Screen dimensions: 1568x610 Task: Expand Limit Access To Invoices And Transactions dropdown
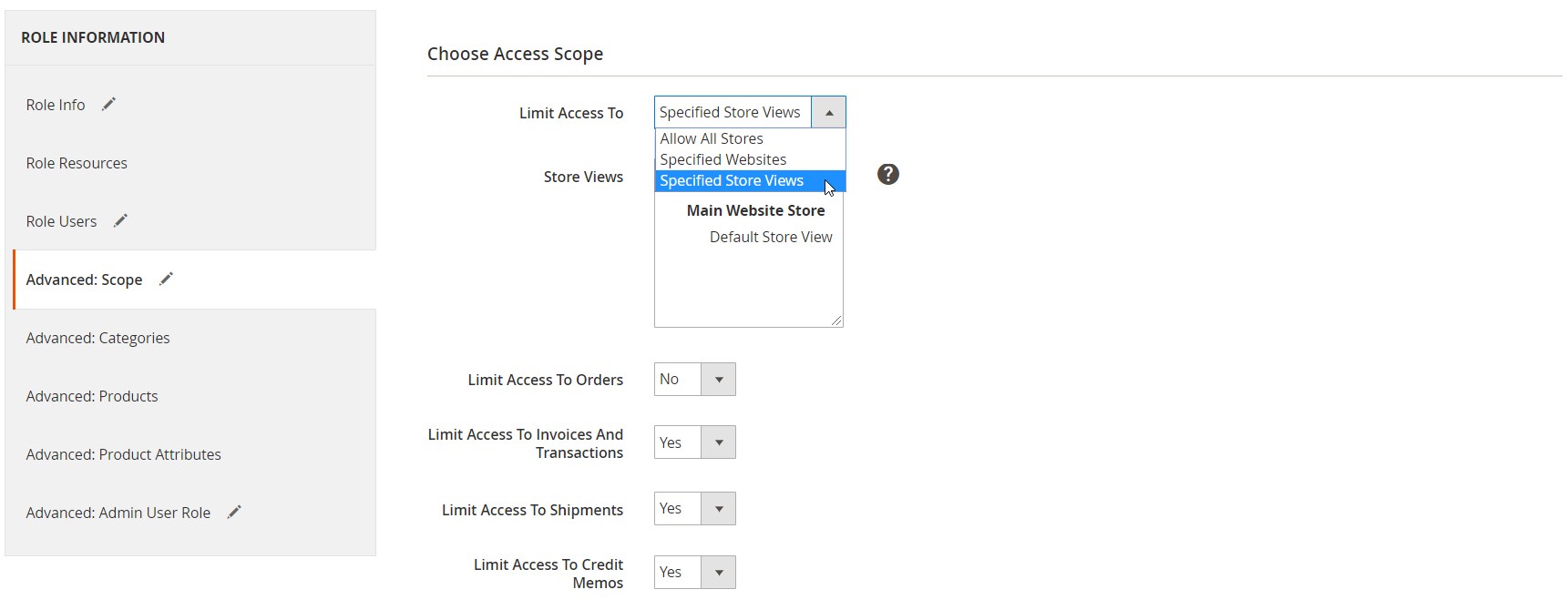click(694, 442)
